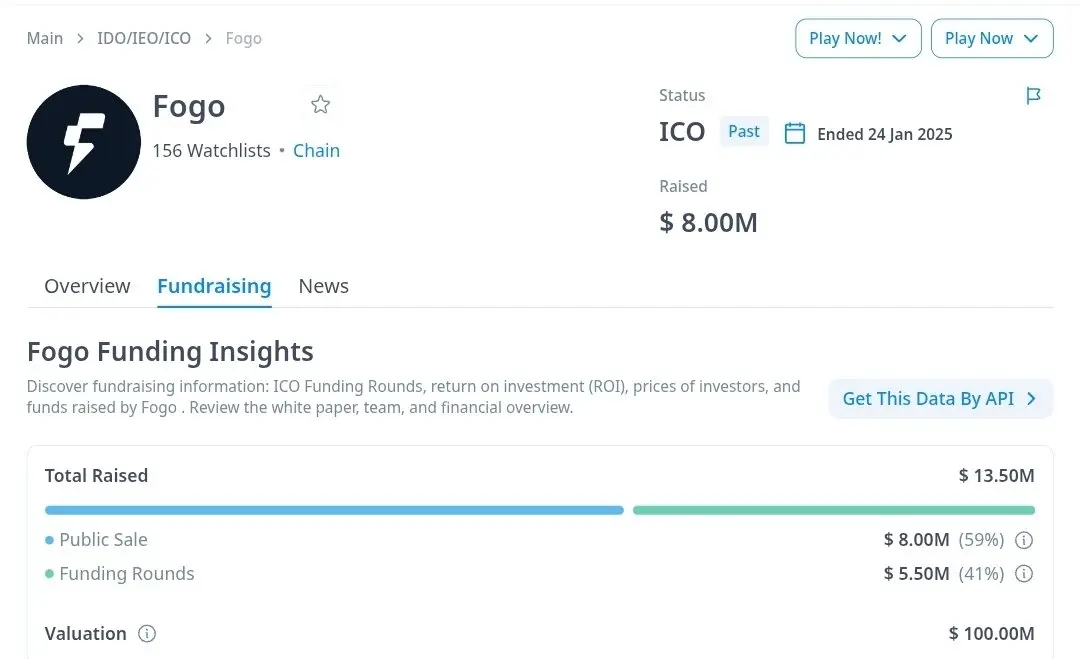Navigate to IDO/IEO/ICO breadcrumb link
Image resolution: width=1080 pixels, height=659 pixels.
coord(144,38)
